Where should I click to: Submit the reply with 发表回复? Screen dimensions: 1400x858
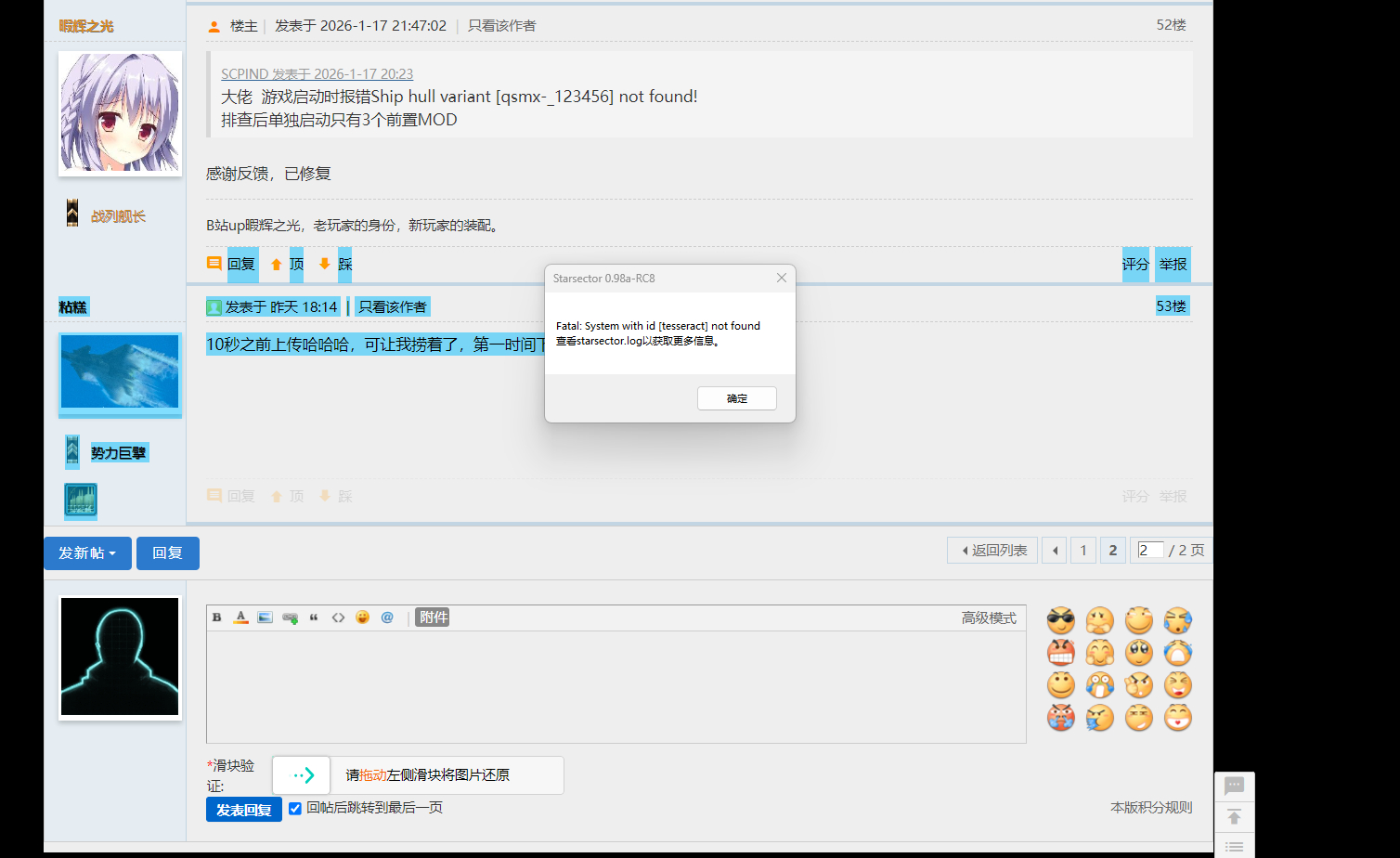tap(243, 808)
